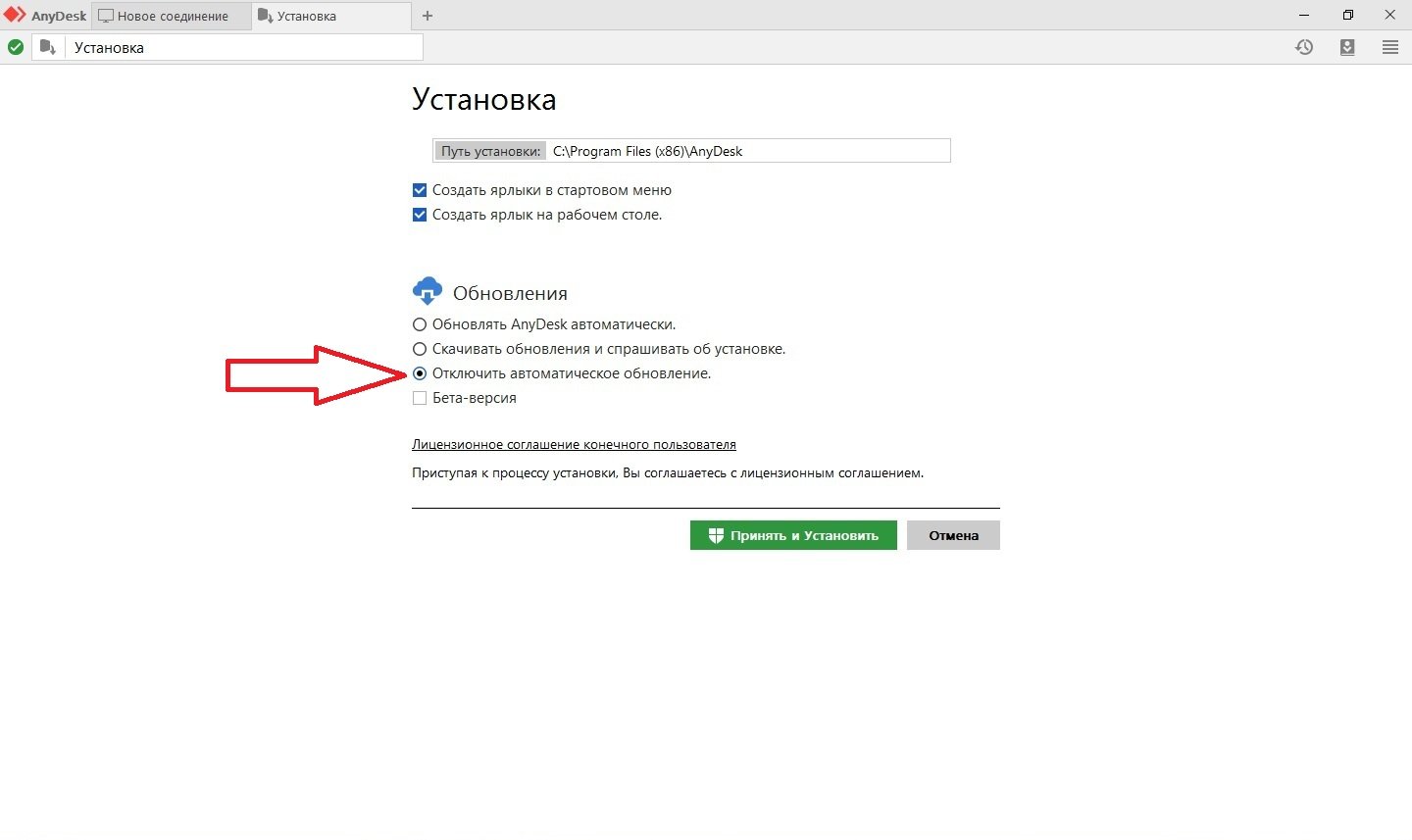Open Лицензионное соглашение конечного пользователя link
Viewport: 1412px width, 840px height.
click(574, 444)
